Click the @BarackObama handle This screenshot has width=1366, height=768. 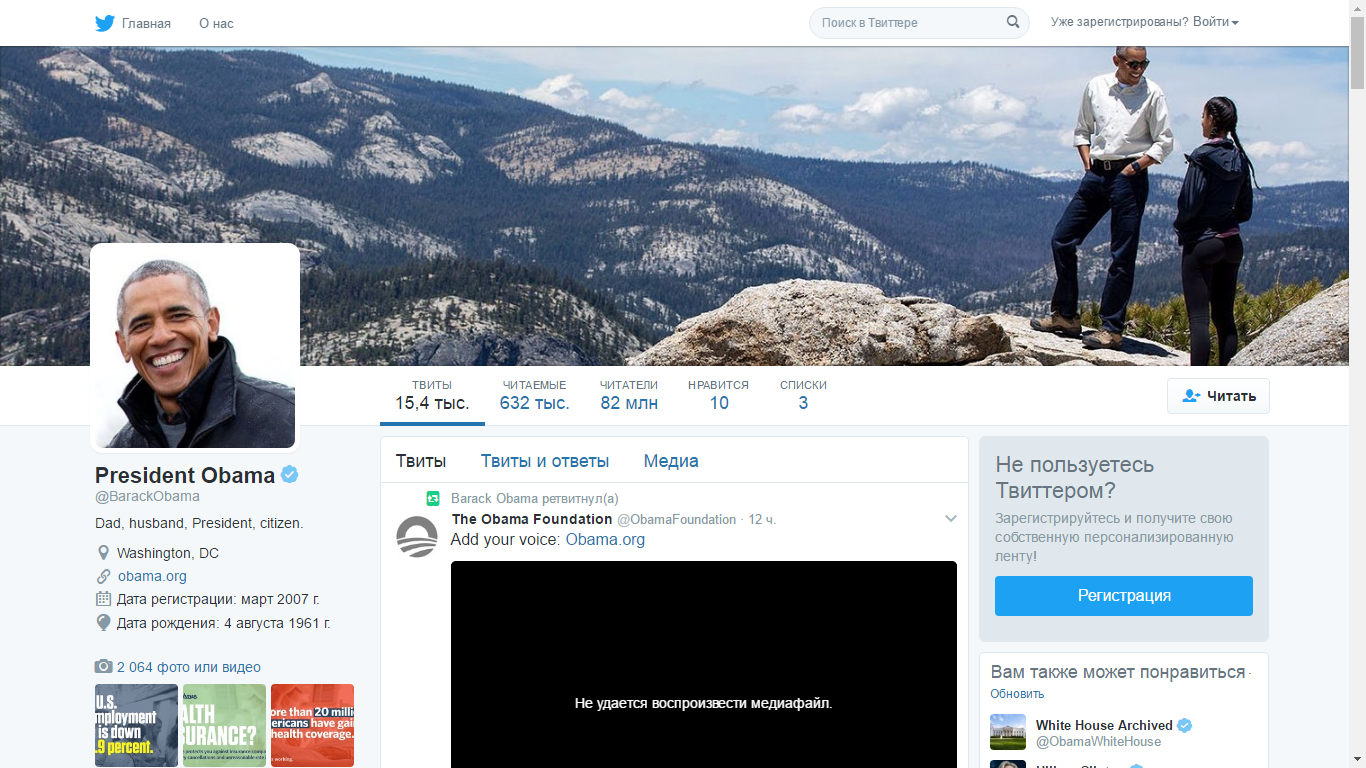[147, 497]
